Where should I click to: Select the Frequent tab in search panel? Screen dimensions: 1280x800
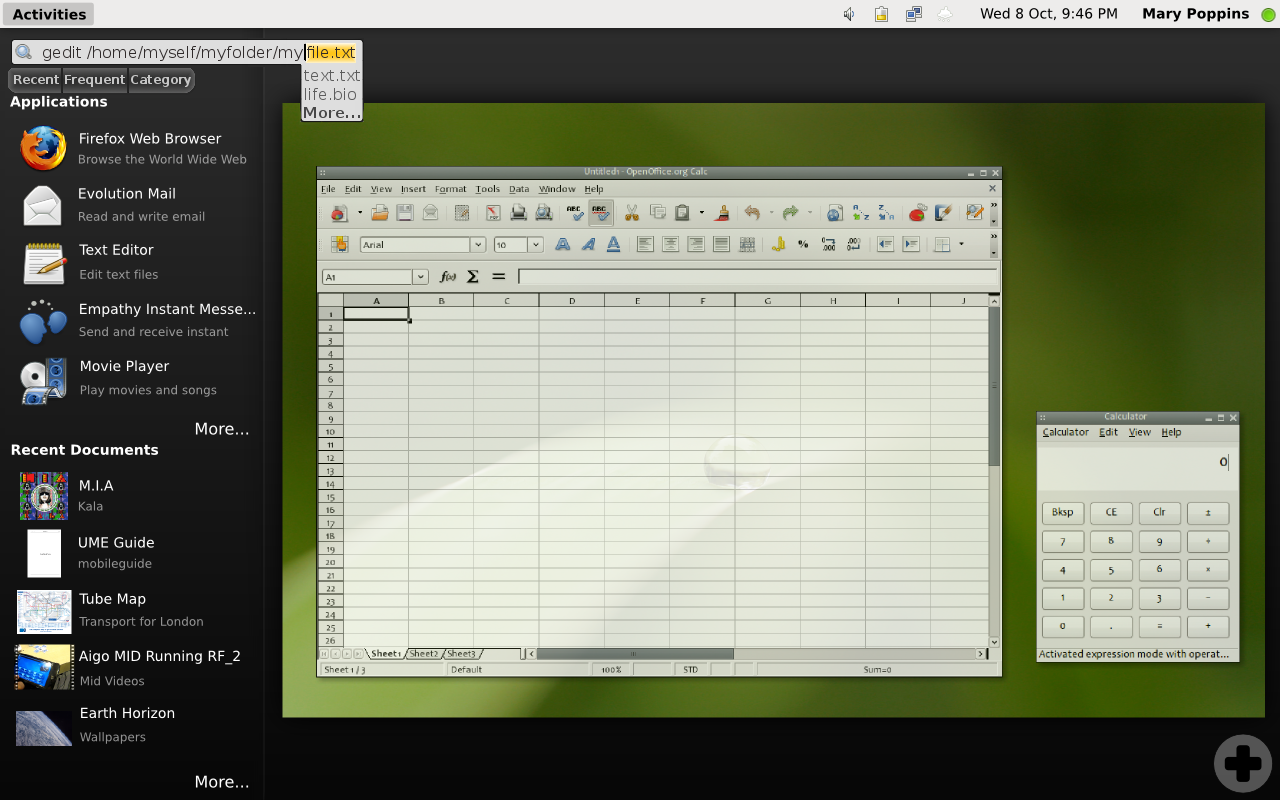click(x=95, y=80)
